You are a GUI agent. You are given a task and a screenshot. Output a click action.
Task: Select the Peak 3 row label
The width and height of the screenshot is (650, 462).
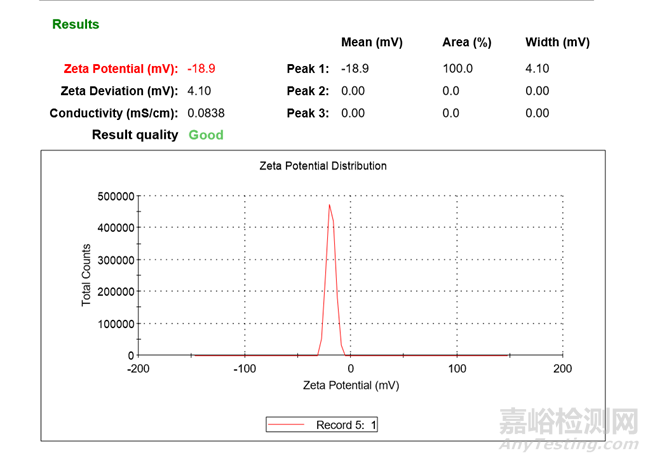pos(307,113)
